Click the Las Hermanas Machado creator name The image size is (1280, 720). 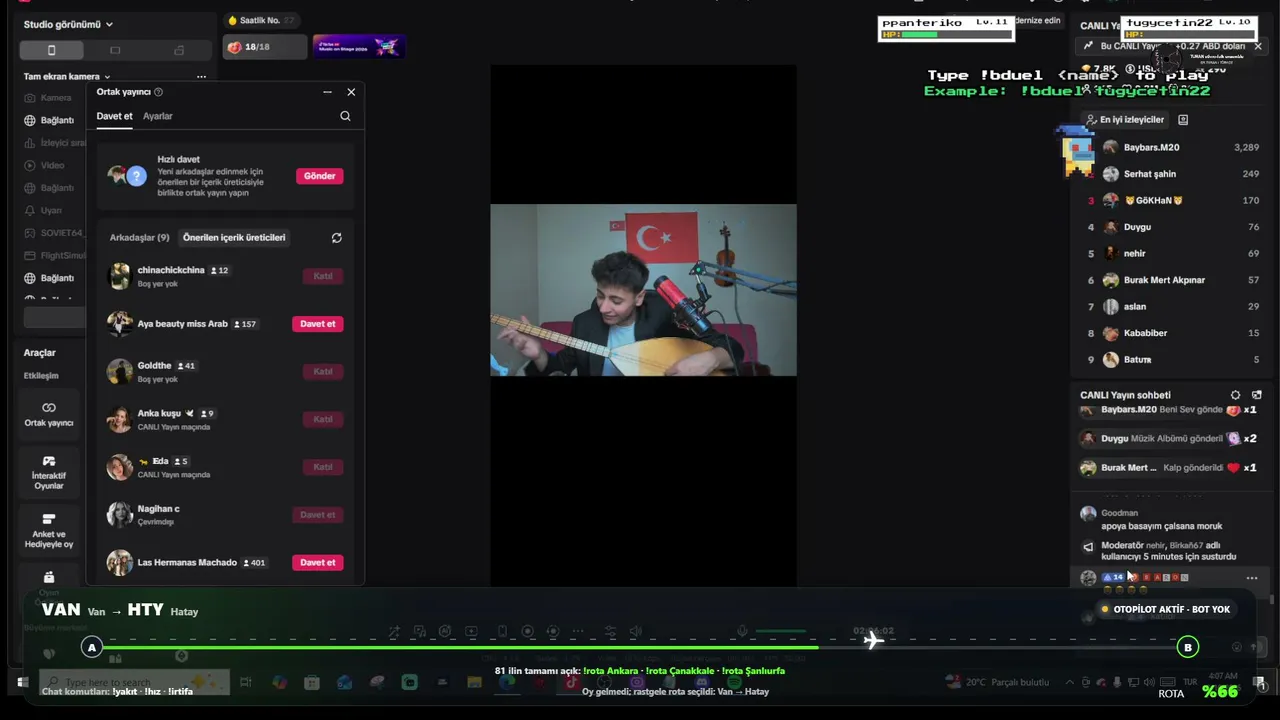187,562
